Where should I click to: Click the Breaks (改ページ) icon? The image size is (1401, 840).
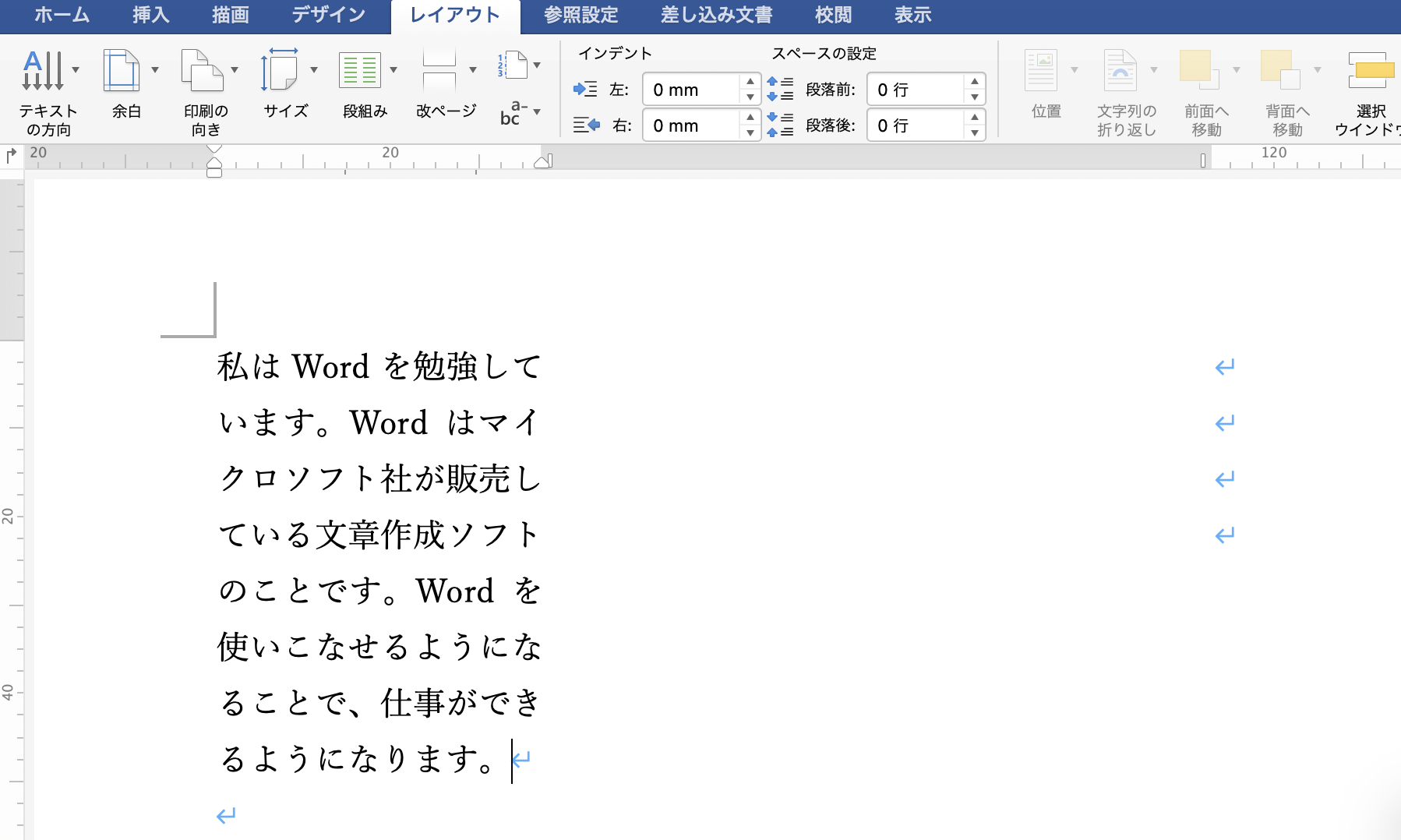point(439,70)
